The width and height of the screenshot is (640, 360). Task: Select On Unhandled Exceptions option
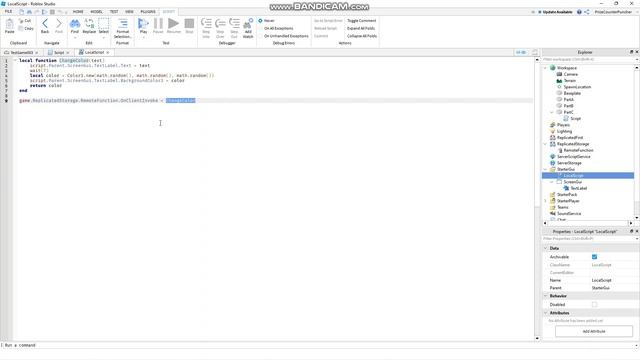coord(286,36)
